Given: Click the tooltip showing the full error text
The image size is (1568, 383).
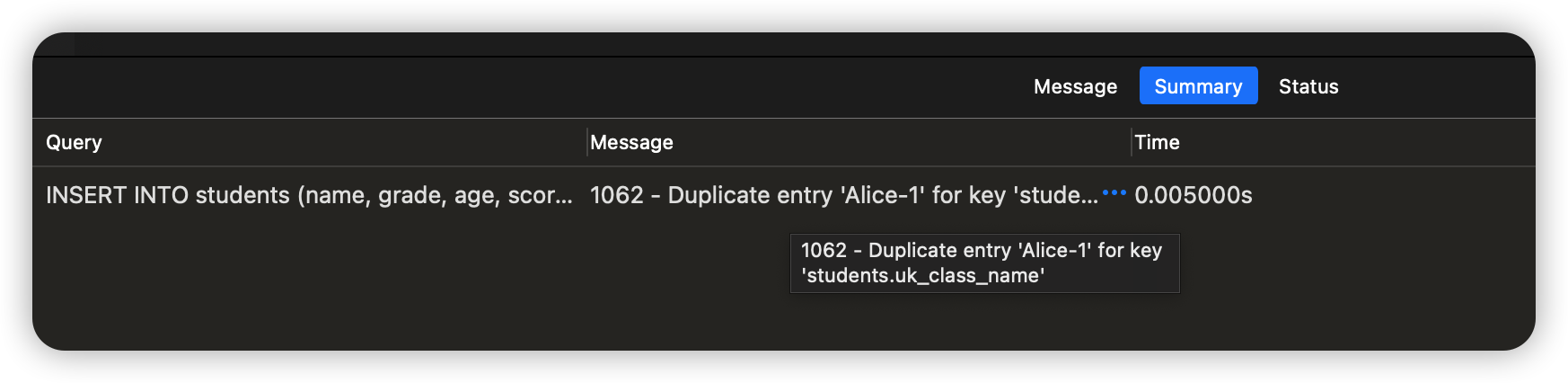Looking at the screenshot, I should click(x=984, y=263).
